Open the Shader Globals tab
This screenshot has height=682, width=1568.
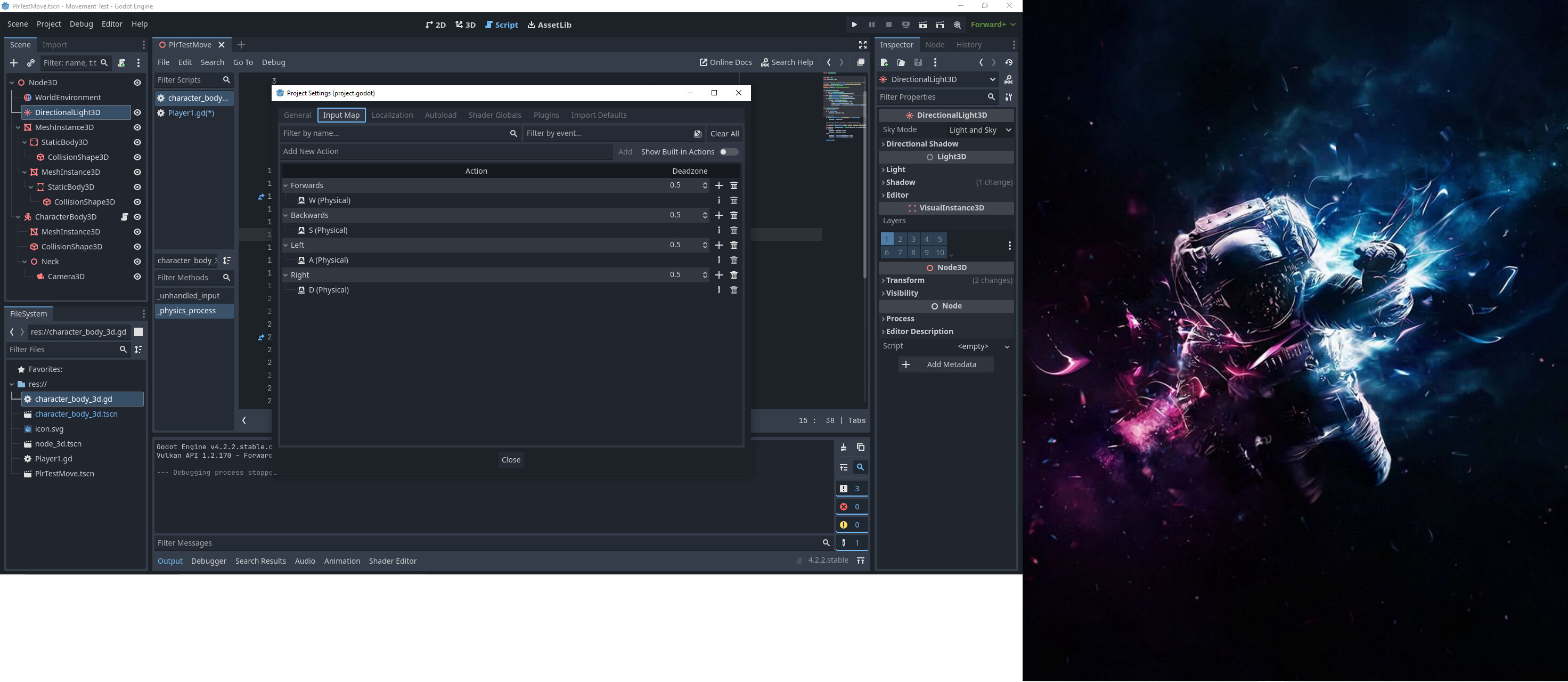pos(494,115)
